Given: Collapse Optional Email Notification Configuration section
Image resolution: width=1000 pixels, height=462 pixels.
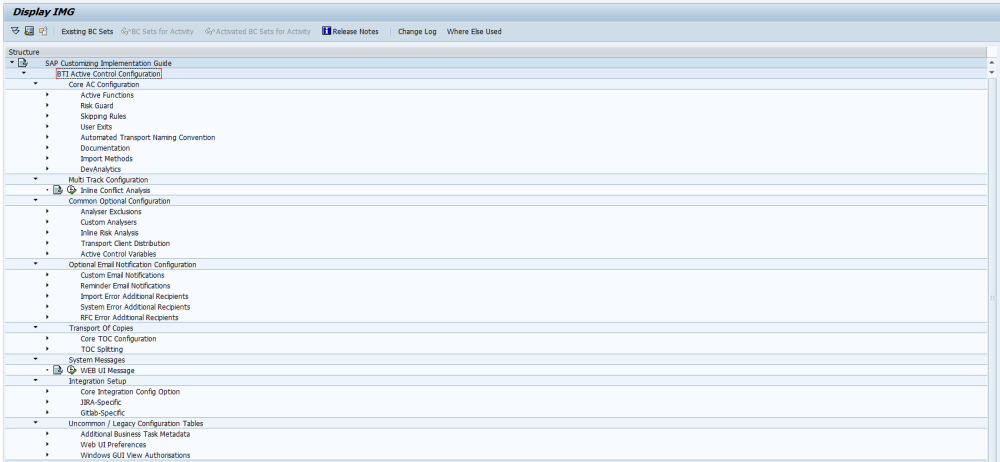Looking at the screenshot, I should [36, 264].
